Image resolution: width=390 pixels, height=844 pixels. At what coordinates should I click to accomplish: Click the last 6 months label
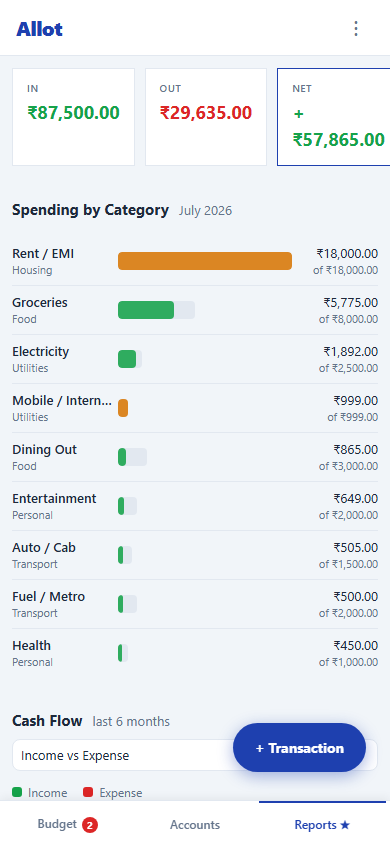pos(131,721)
